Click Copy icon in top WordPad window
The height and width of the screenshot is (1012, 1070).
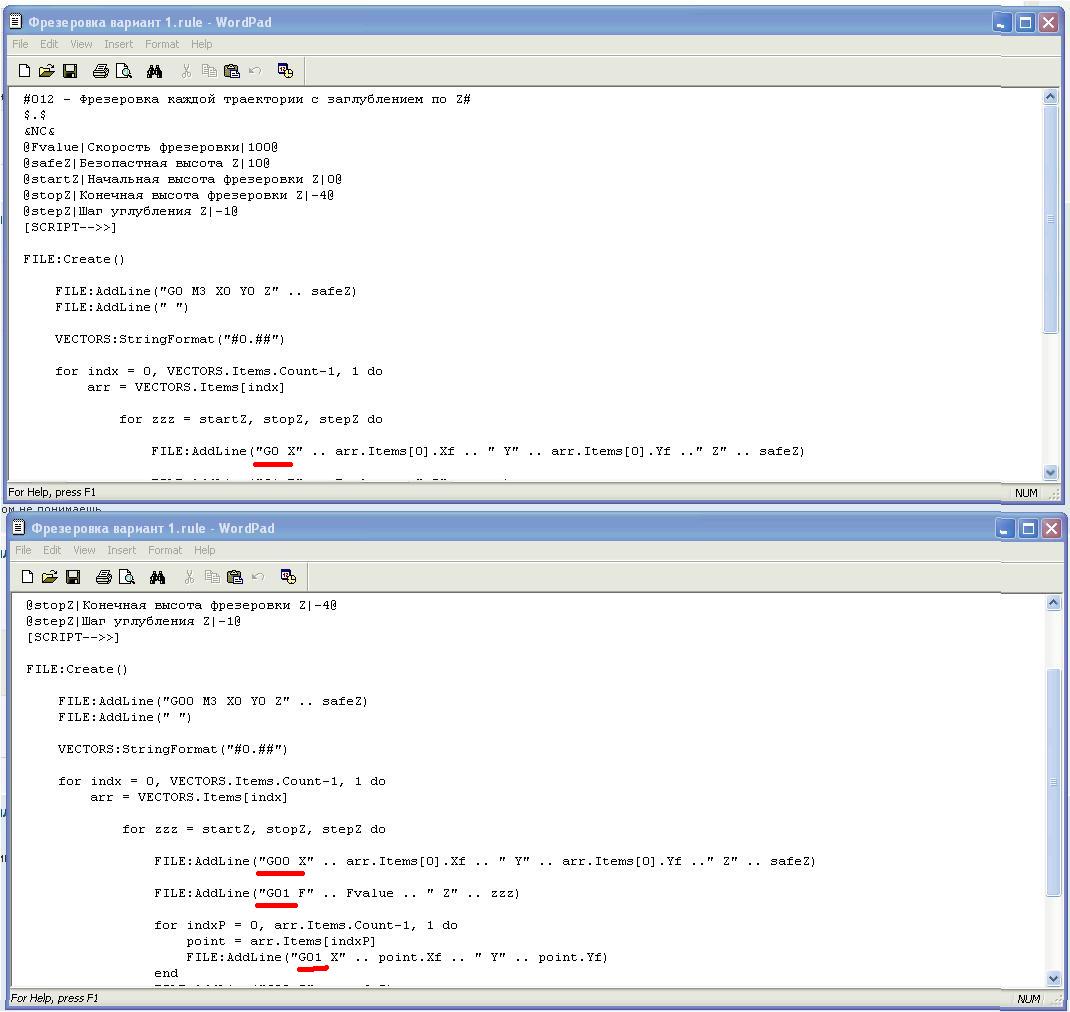point(209,71)
